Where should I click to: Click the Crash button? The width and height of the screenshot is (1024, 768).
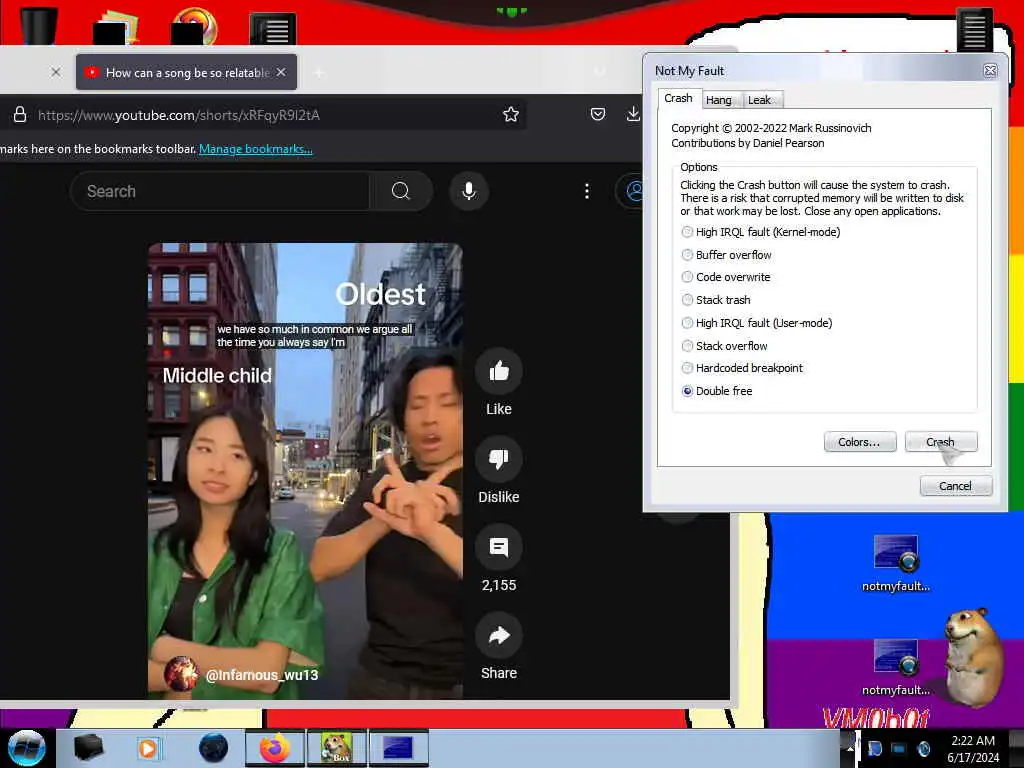coord(940,442)
